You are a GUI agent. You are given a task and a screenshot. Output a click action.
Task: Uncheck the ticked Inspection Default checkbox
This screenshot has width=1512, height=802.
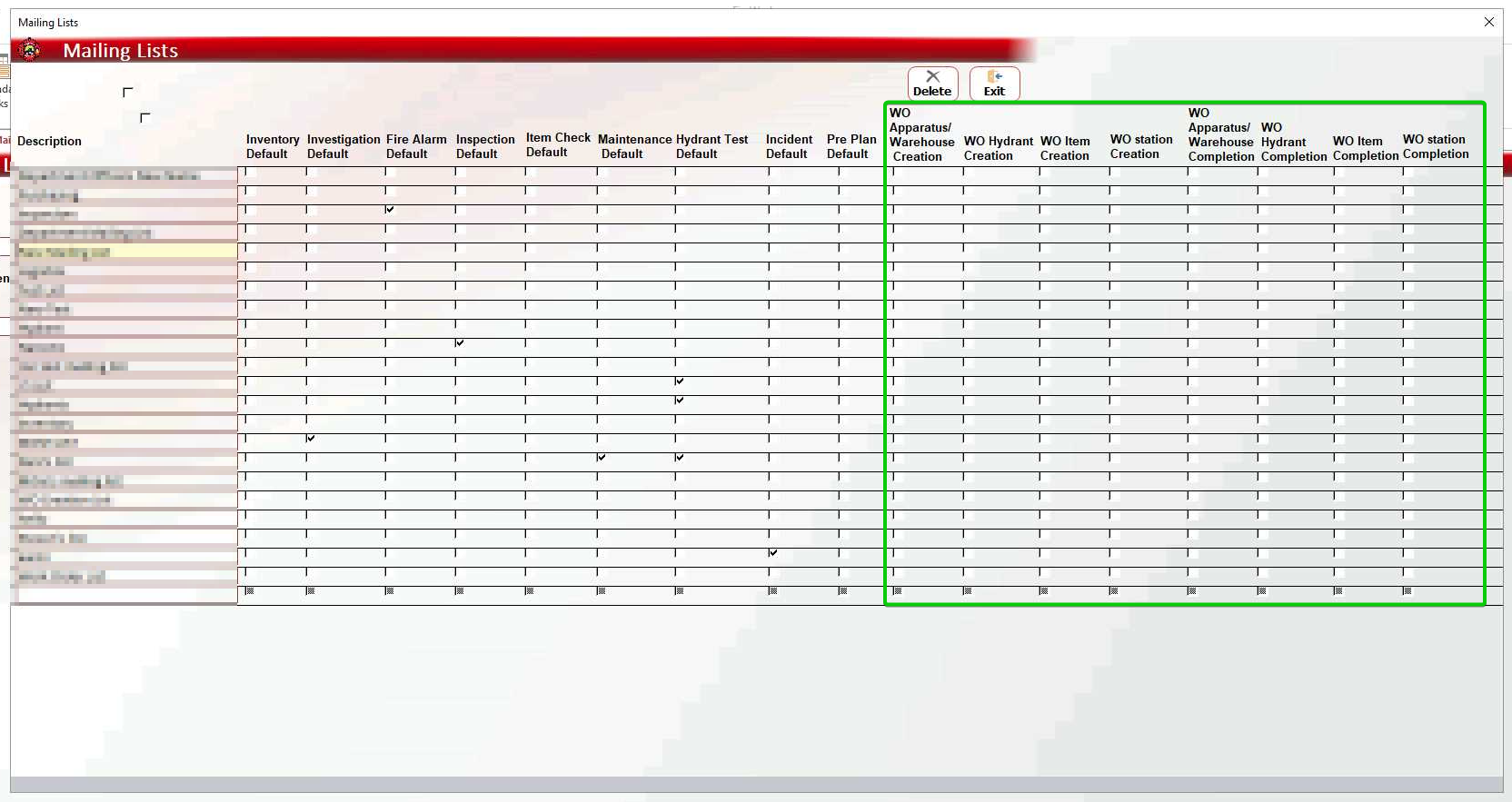point(460,343)
